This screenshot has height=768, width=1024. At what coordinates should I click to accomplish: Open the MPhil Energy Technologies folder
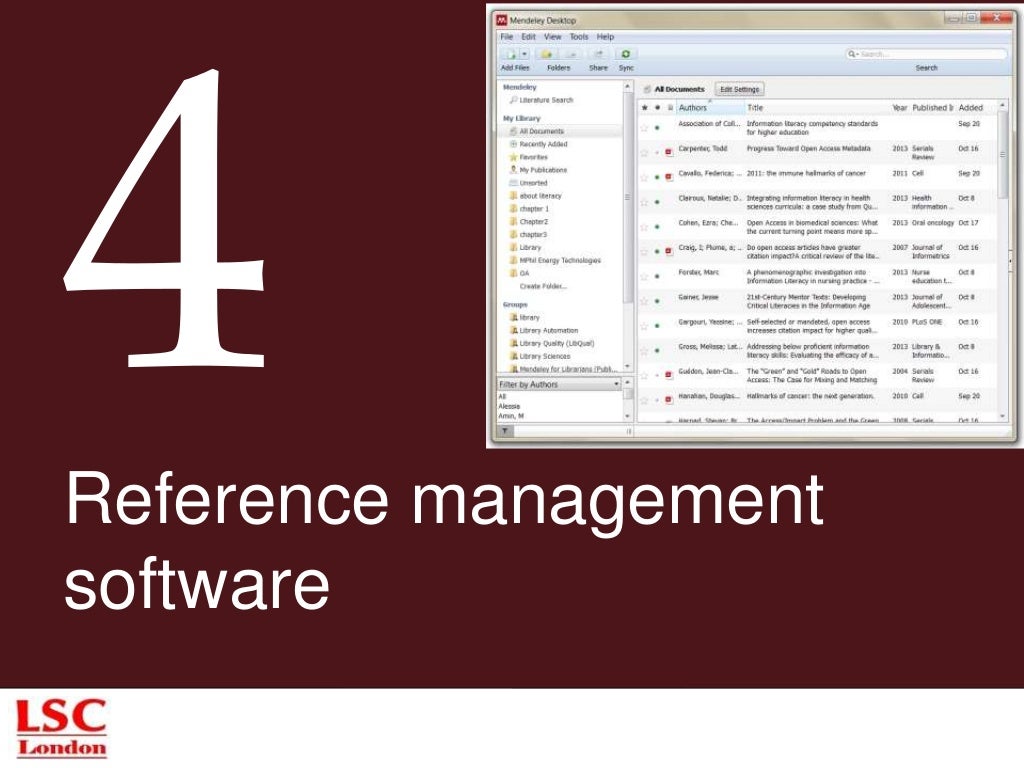[x=560, y=261]
